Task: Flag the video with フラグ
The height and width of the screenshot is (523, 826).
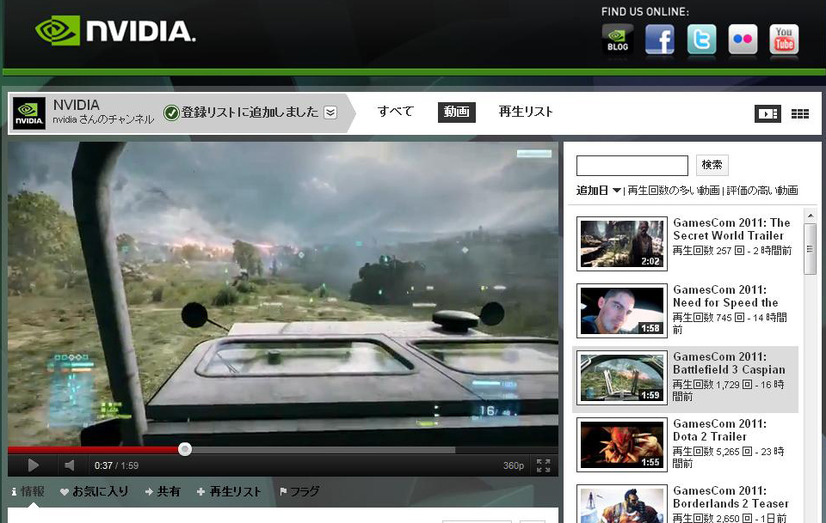Action: point(299,491)
